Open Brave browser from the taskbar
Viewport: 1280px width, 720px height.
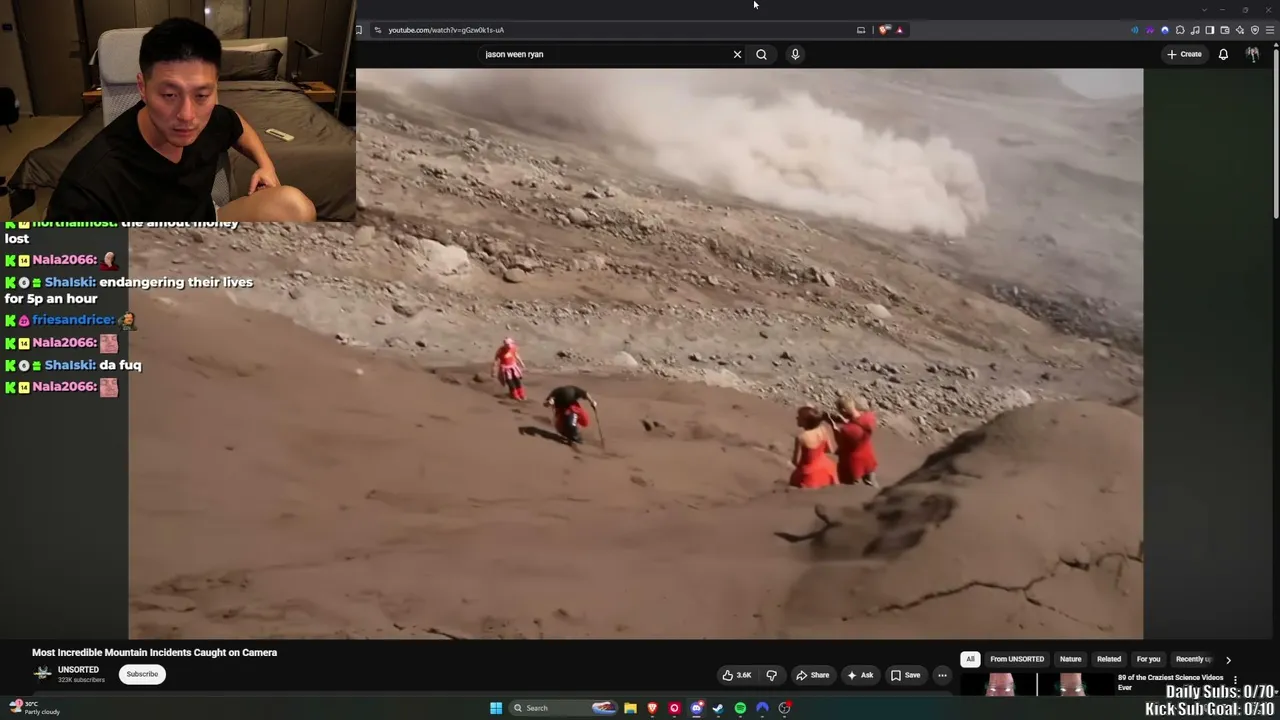click(x=652, y=708)
